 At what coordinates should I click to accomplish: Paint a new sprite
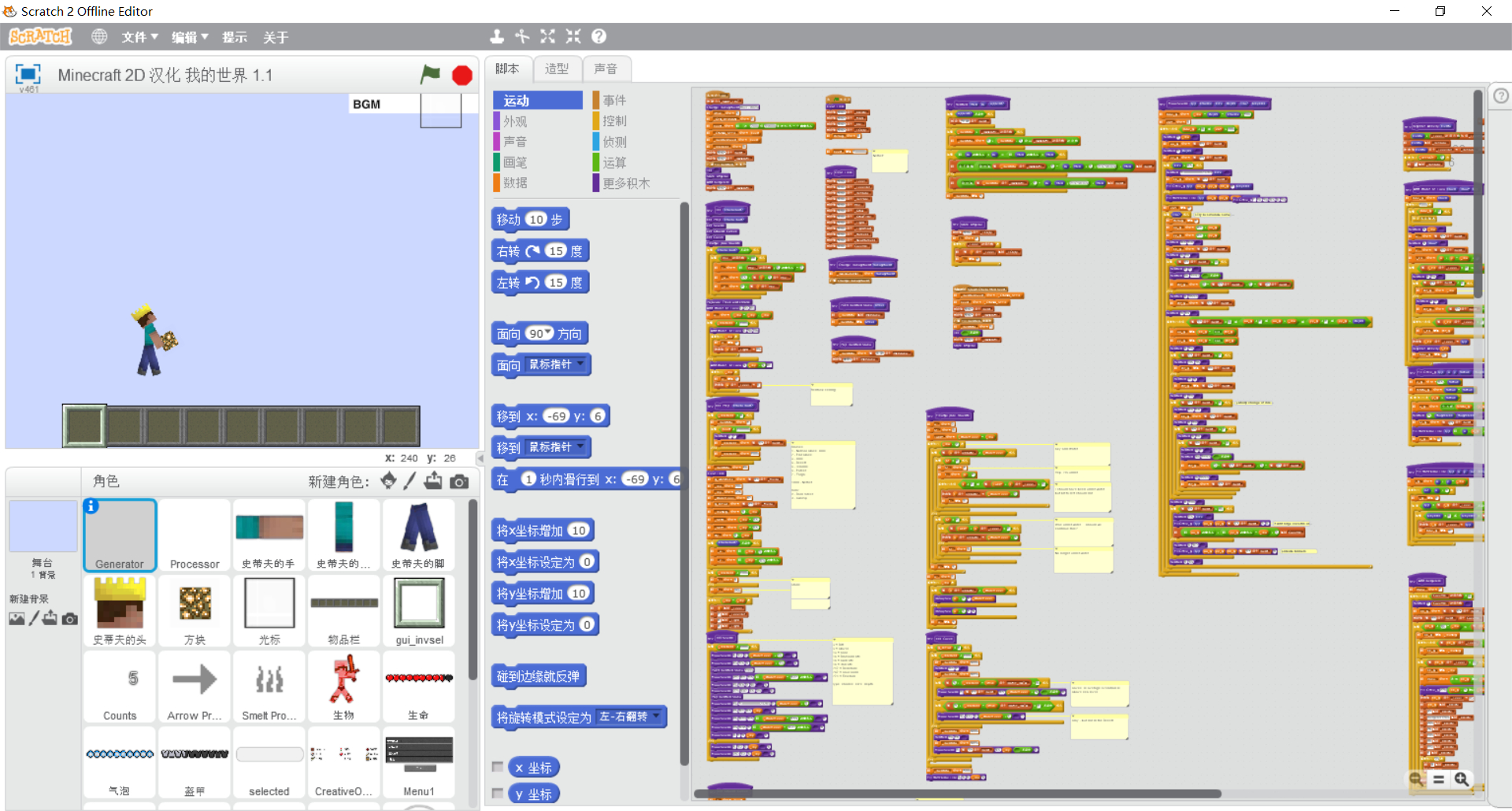409,480
